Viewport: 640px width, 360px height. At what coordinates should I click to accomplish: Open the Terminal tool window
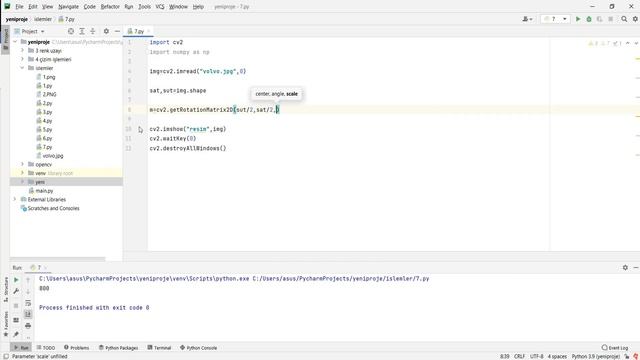coord(159,348)
